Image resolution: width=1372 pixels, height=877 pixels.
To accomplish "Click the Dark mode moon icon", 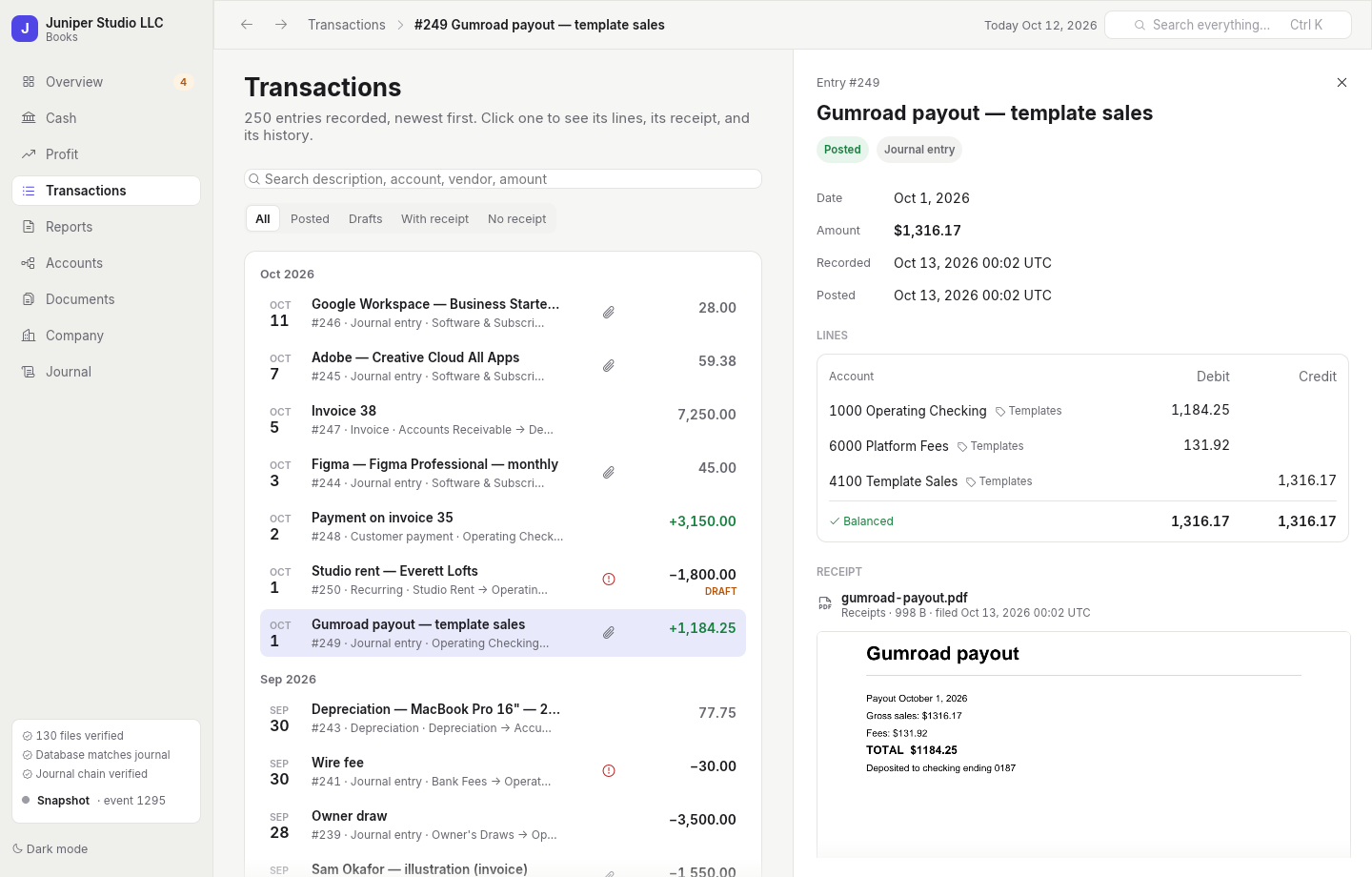I will pyautogui.click(x=17, y=849).
